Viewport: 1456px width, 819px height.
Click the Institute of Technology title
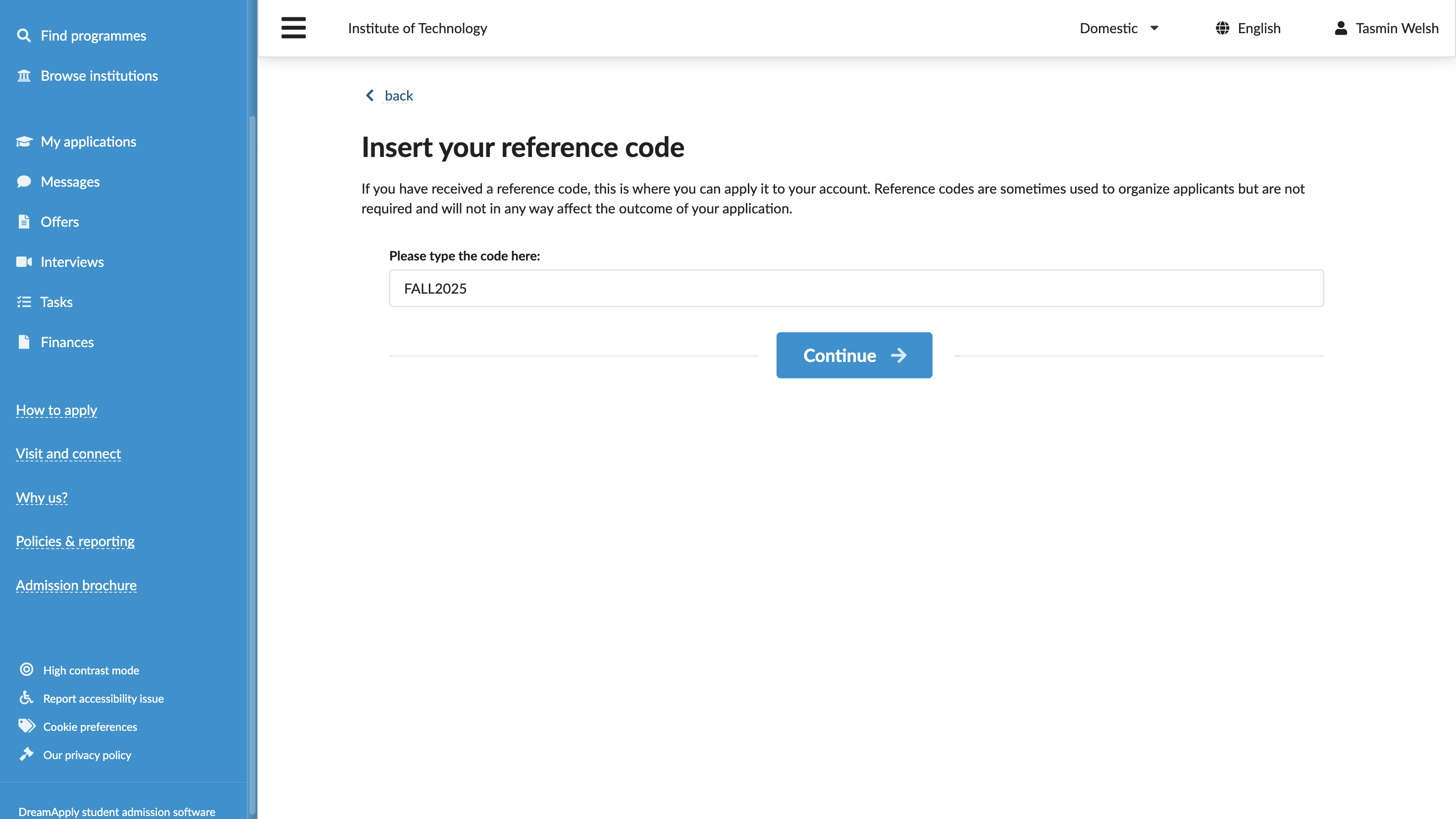click(x=417, y=28)
